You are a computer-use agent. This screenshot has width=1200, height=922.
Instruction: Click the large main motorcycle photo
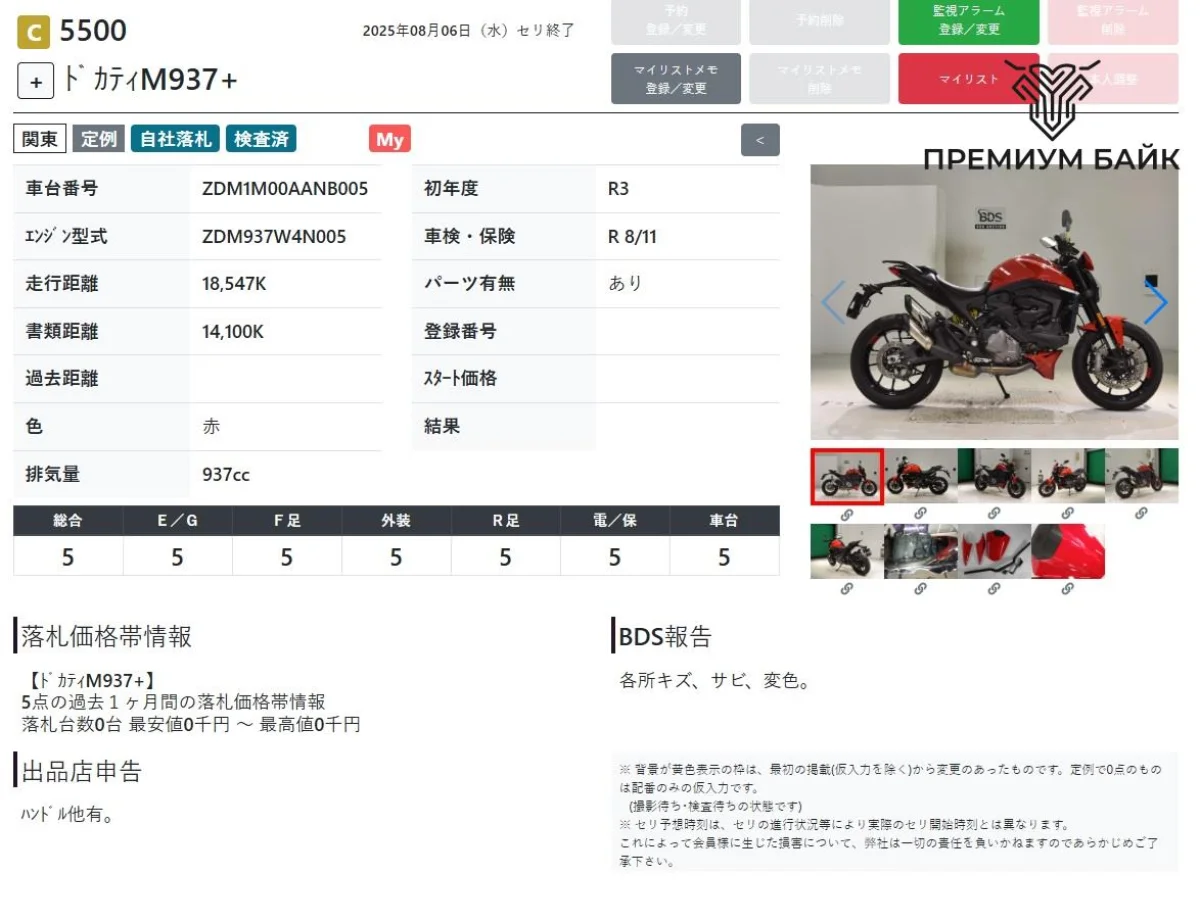point(994,302)
